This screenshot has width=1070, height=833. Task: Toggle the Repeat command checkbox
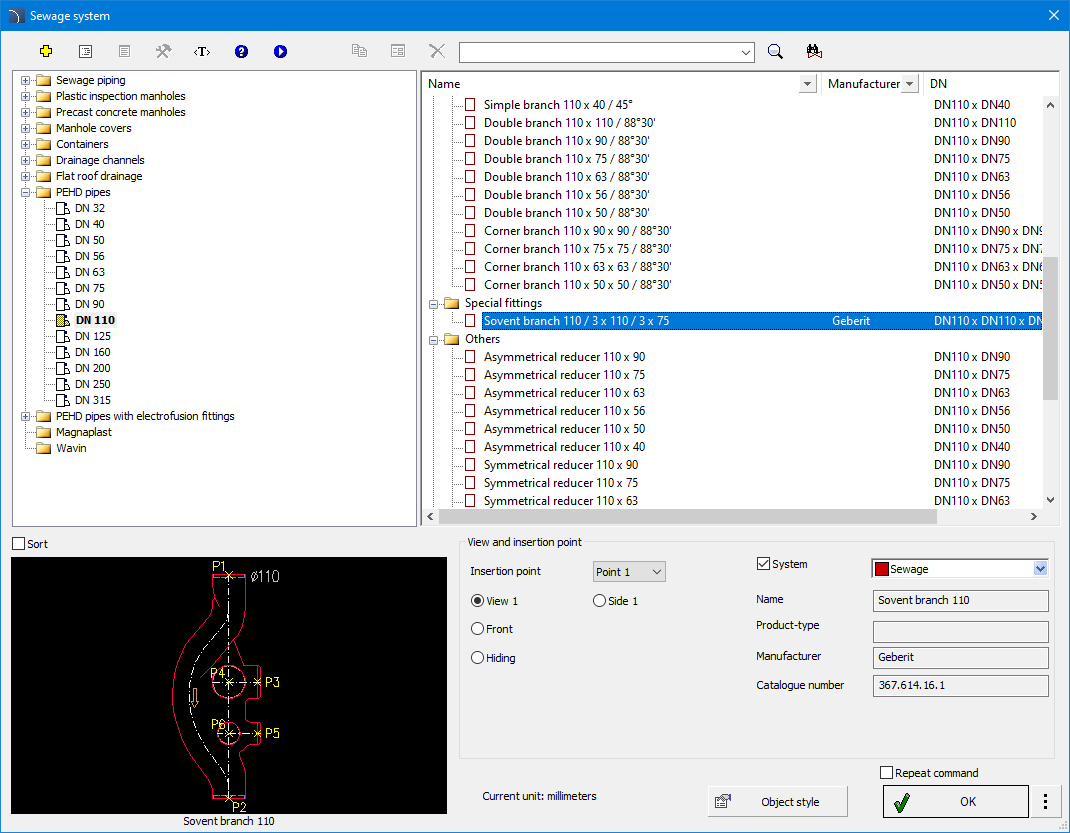pyautogui.click(x=886, y=773)
